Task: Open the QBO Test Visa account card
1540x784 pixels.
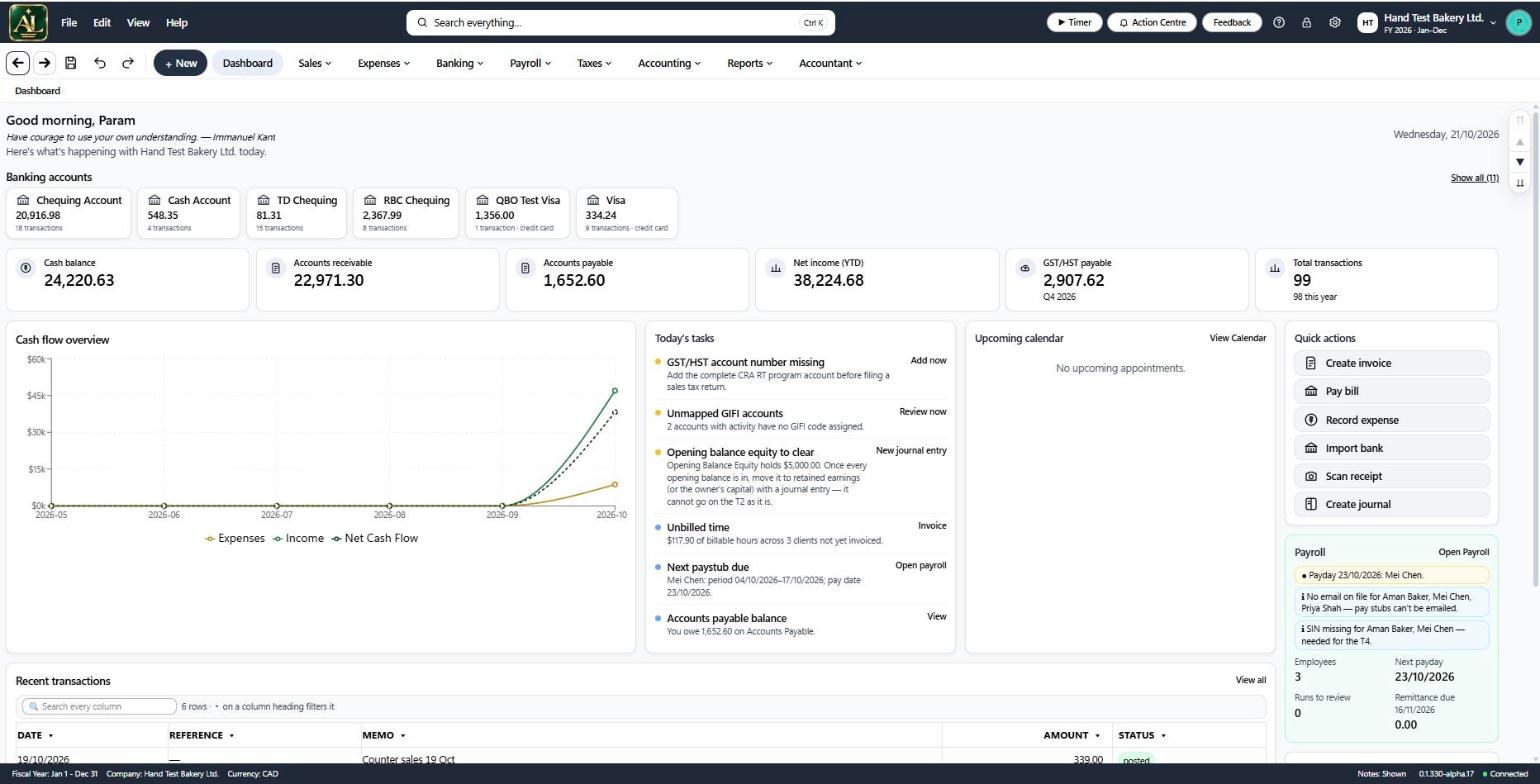Action: pos(517,213)
